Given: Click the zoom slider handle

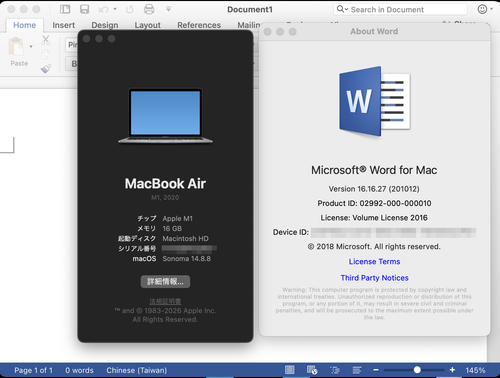Looking at the screenshot, I should click(x=417, y=370).
